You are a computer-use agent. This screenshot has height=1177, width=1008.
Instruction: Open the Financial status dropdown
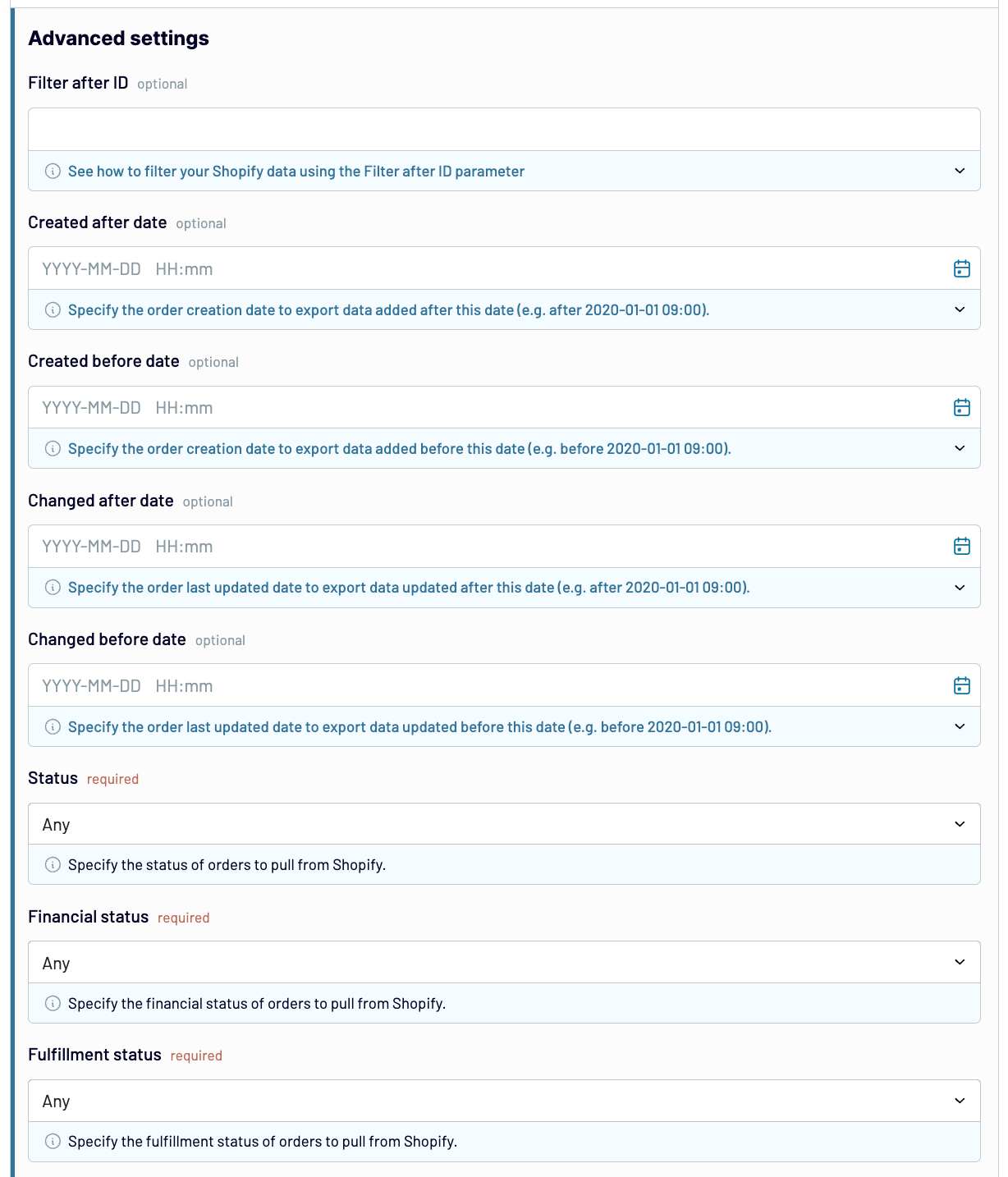[x=504, y=963]
